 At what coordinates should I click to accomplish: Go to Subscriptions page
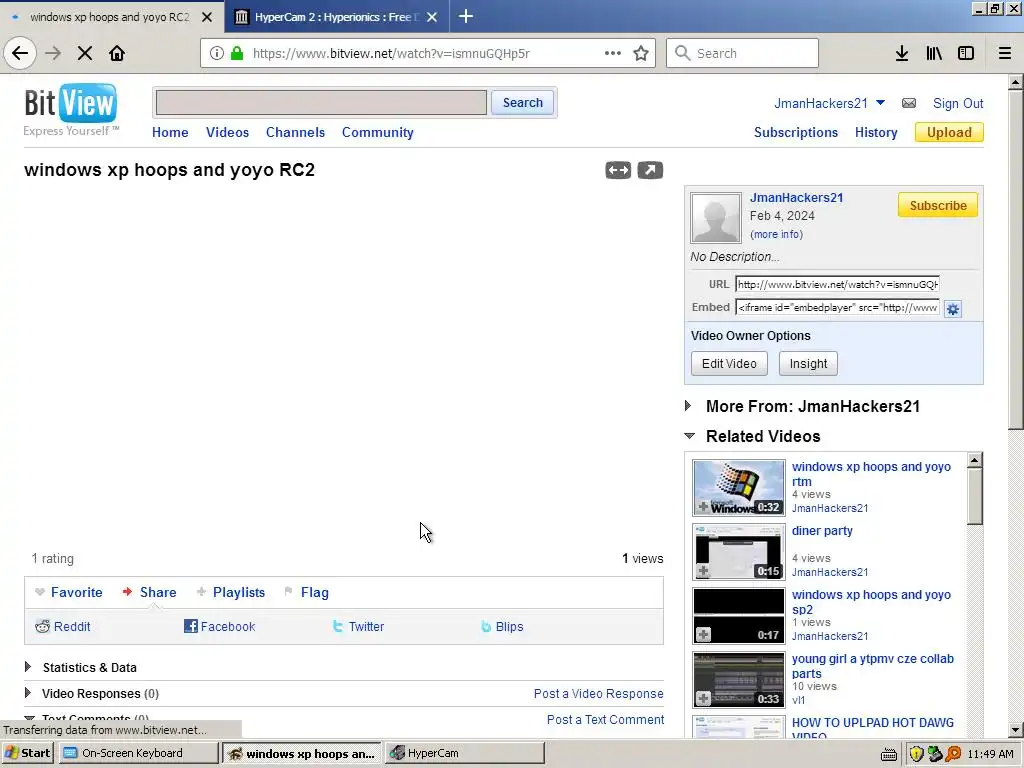795,132
